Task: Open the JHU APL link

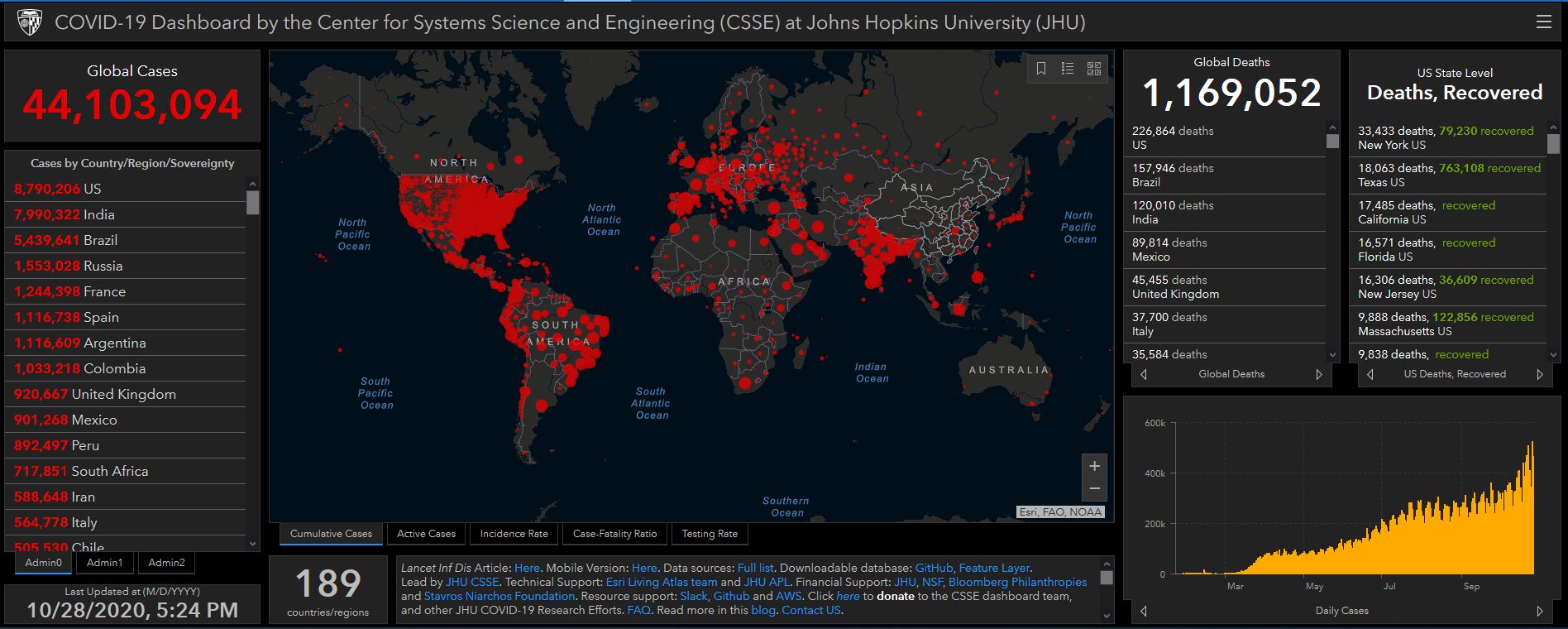Action: (x=767, y=582)
